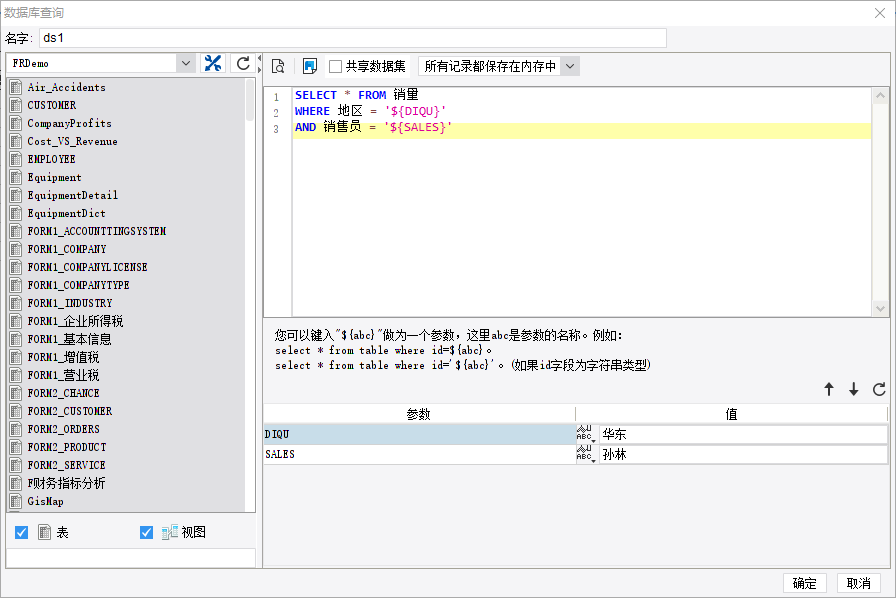Click the Air_Accidents table icon

point(16,87)
